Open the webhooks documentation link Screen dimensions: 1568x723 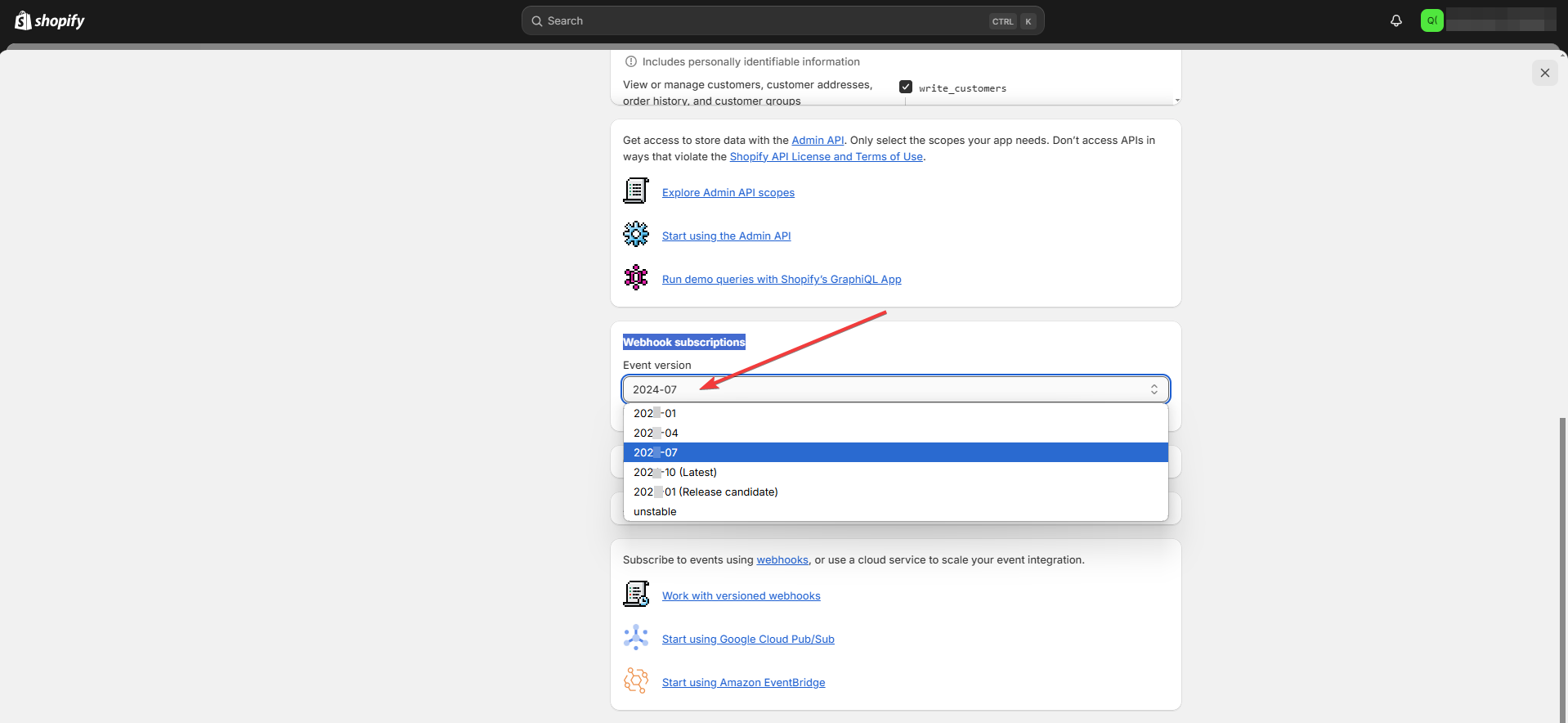point(782,559)
